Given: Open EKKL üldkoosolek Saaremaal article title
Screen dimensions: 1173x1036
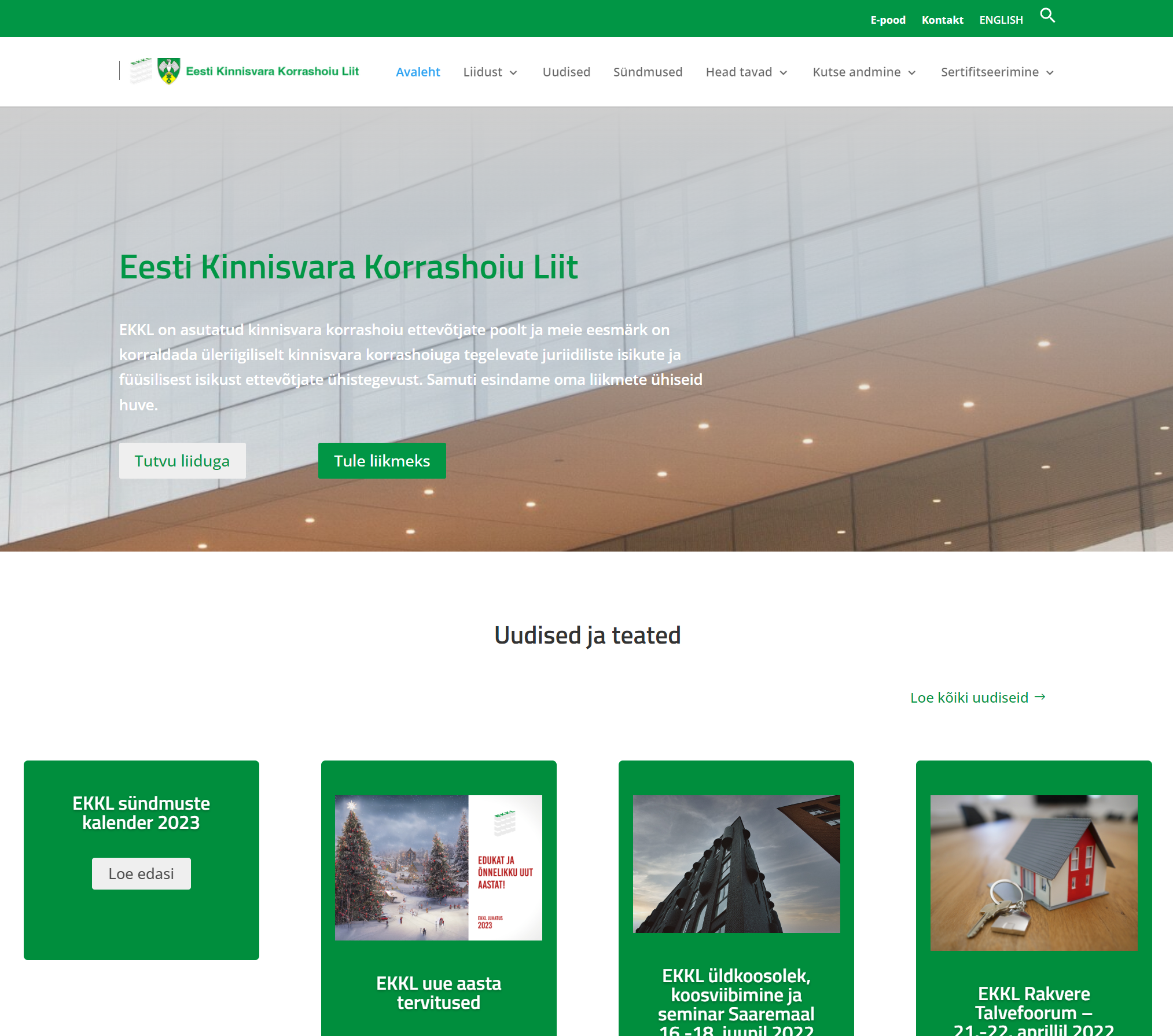Looking at the screenshot, I should [x=736, y=1001].
